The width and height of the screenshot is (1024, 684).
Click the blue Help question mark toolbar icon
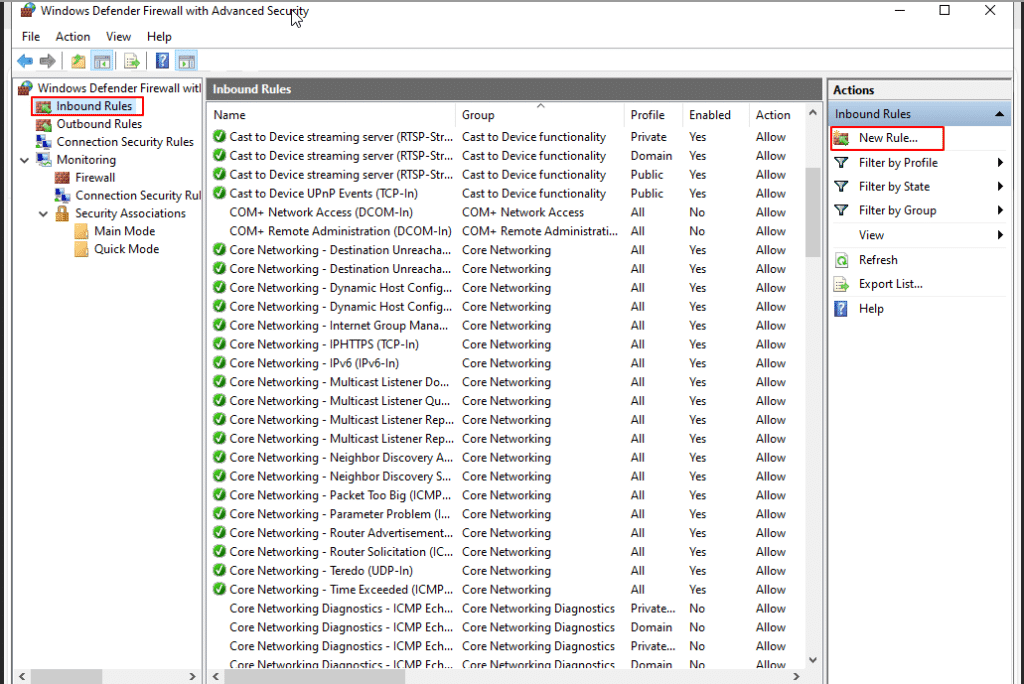pos(162,61)
